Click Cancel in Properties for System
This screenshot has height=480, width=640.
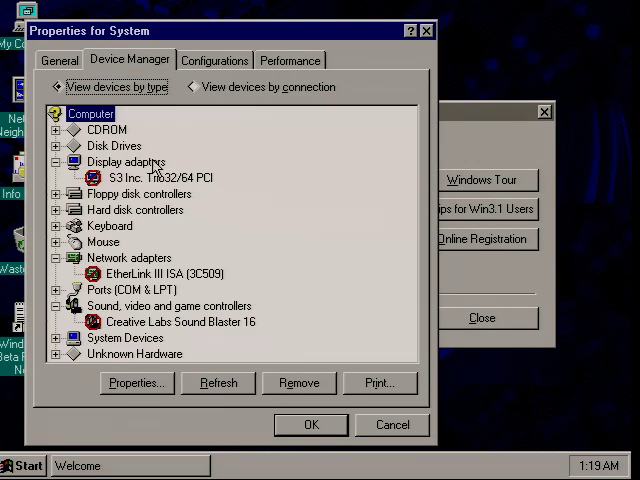point(392,425)
